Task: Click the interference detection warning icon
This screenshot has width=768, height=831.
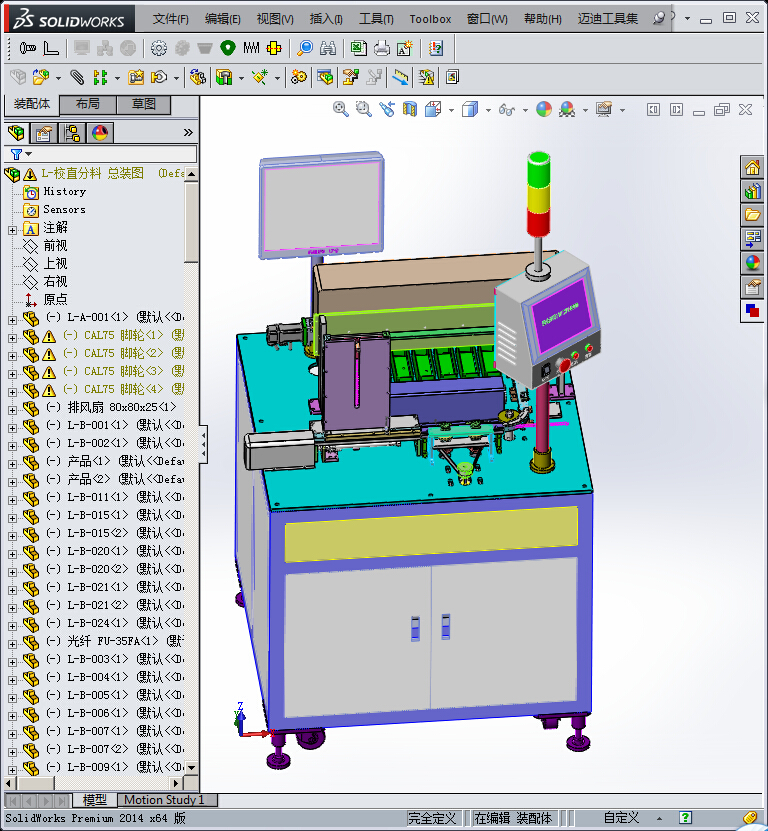Action: pos(426,77)
